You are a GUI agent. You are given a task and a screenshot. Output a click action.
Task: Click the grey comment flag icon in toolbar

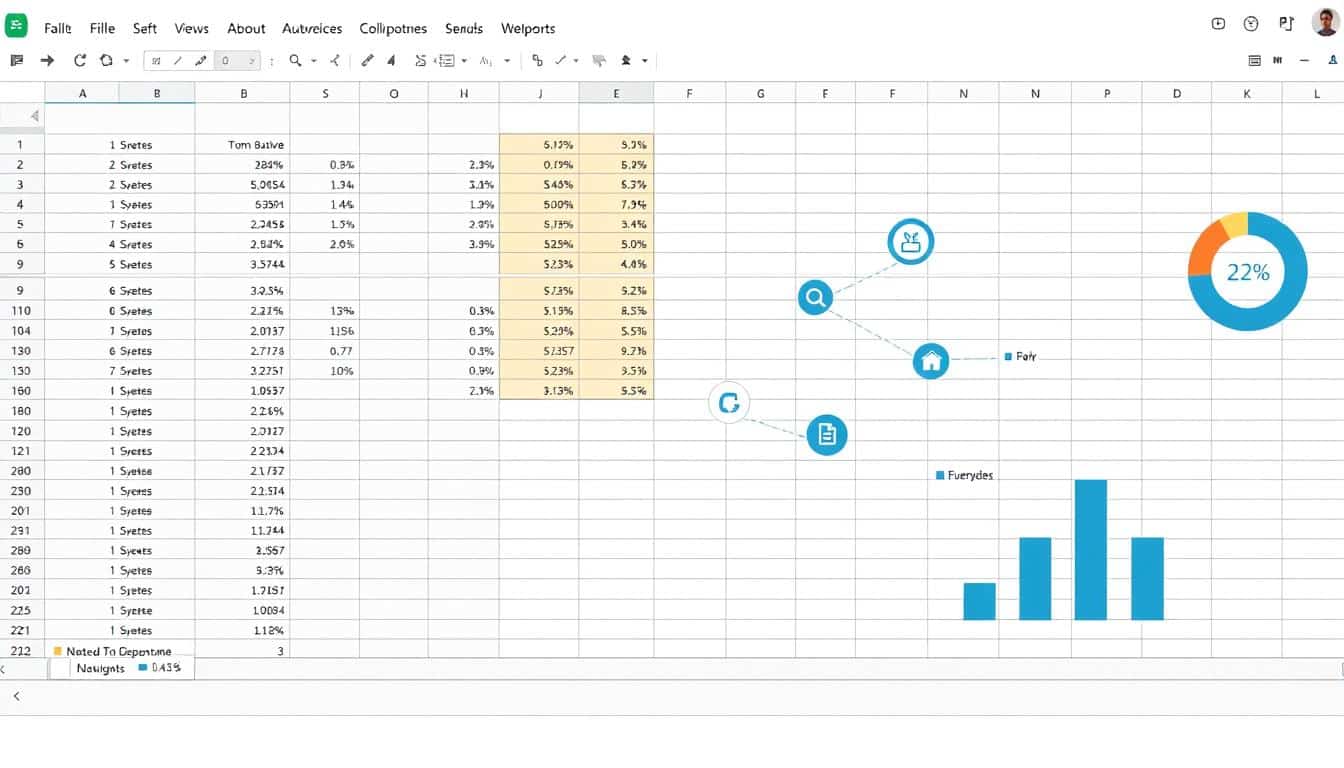tap(599, 61)
